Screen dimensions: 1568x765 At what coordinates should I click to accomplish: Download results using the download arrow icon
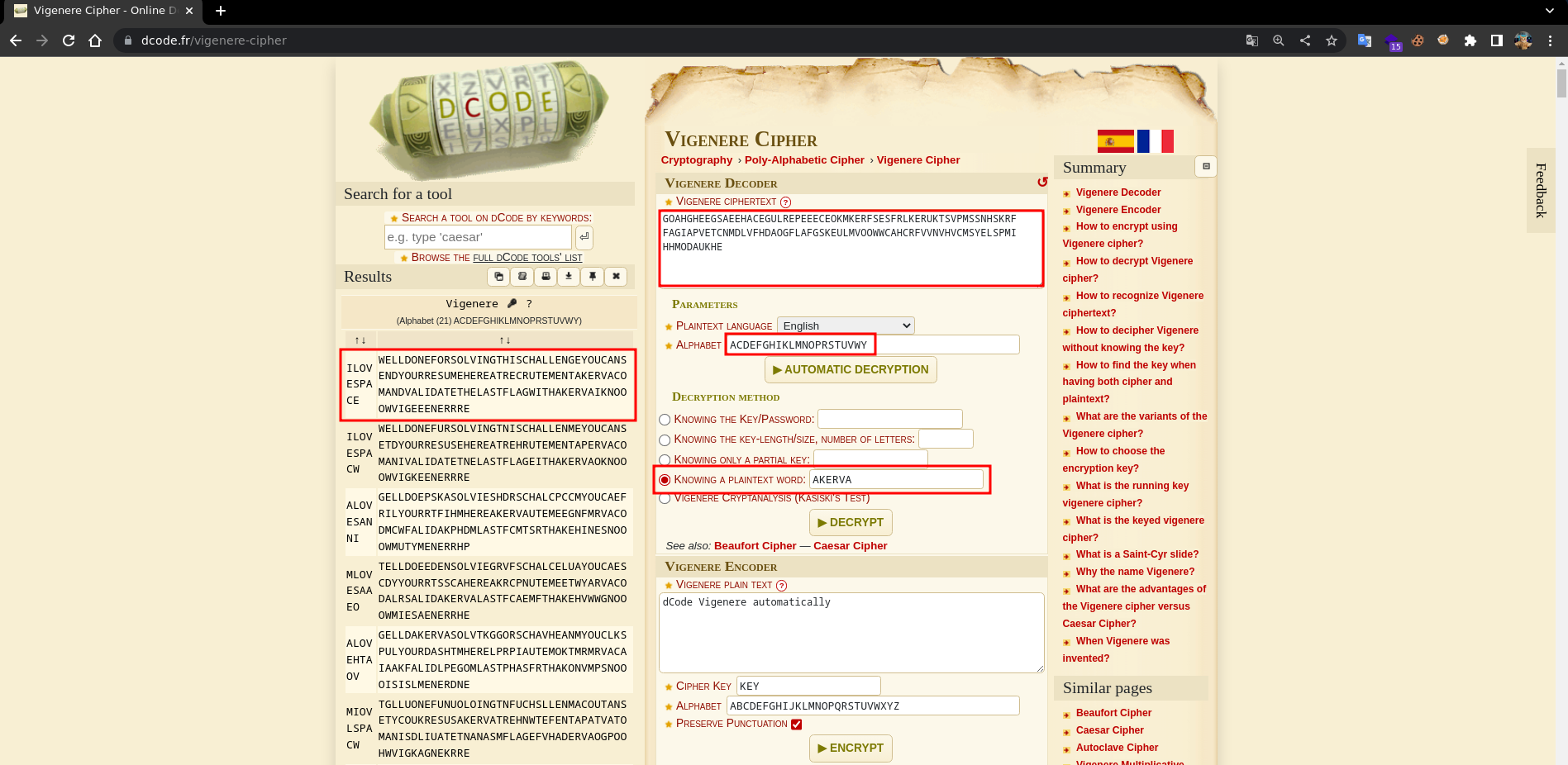(x=569, y=277)
